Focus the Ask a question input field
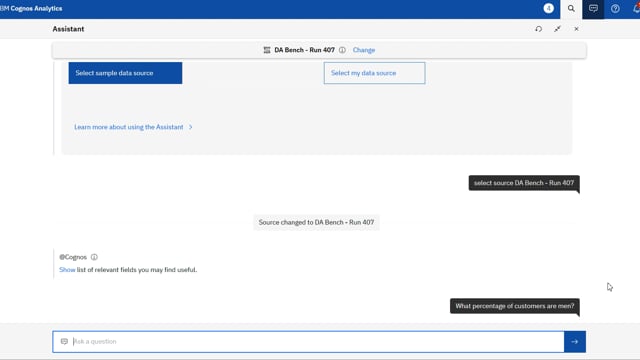 (x=308, y=342)
